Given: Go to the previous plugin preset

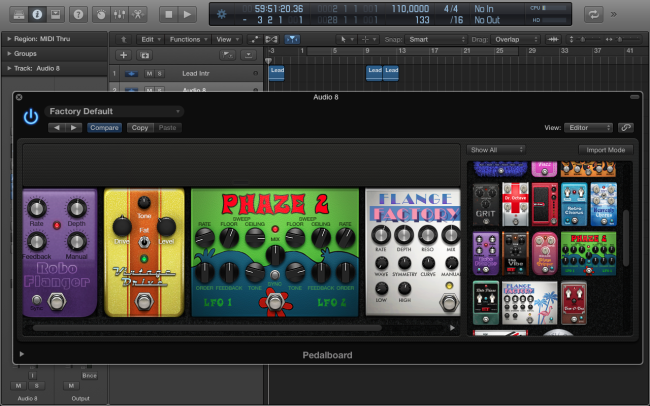Looking at the screenshot, I should click(57, 128).
